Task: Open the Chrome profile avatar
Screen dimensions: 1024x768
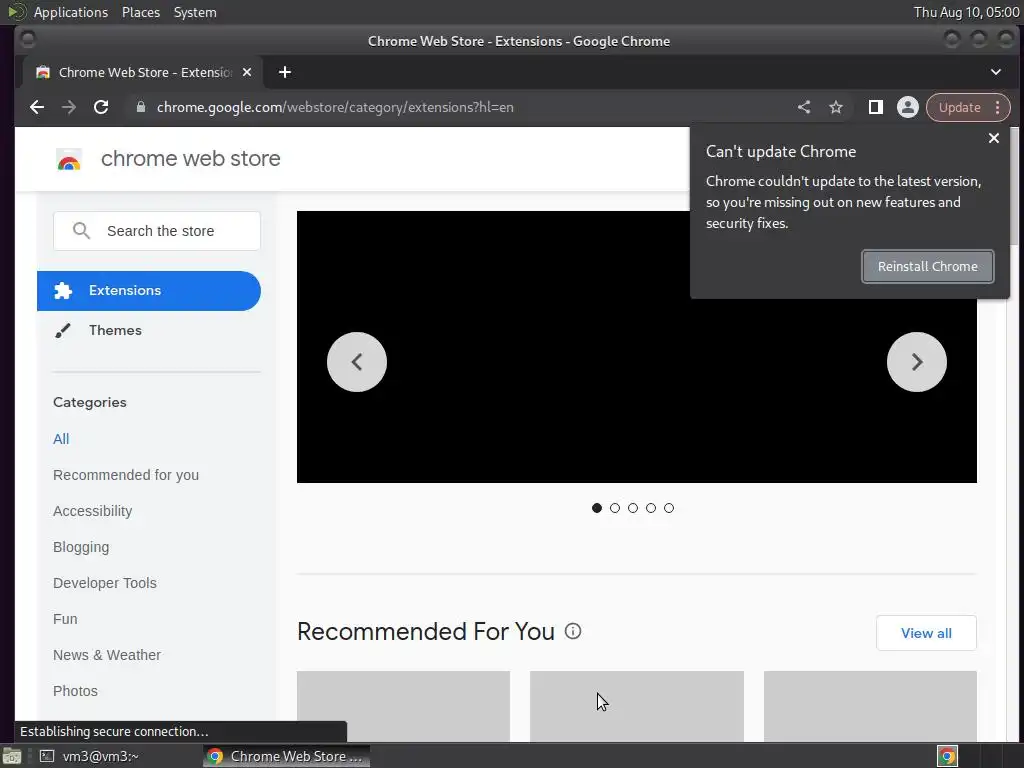Action: 907,107
